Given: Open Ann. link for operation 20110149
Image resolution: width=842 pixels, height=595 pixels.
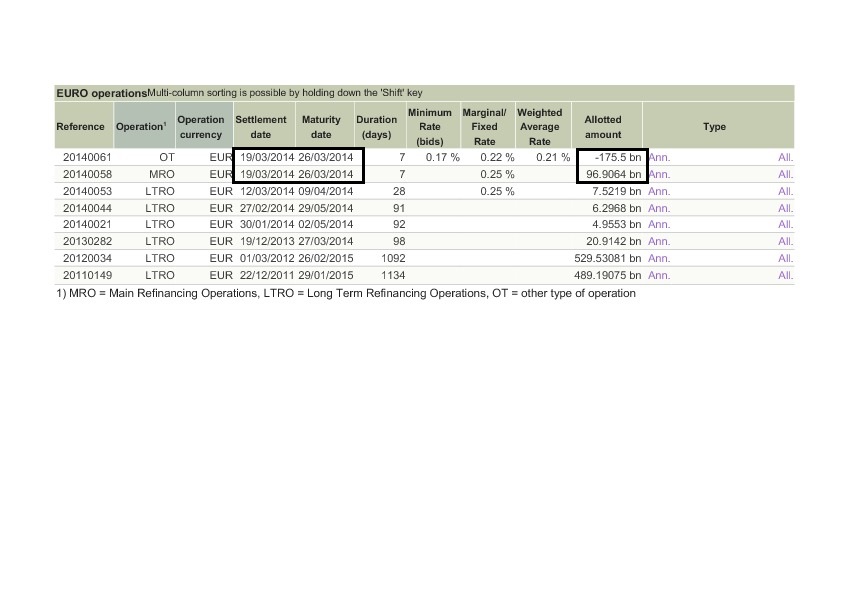Looking at the screenshot, I should 659,275.
